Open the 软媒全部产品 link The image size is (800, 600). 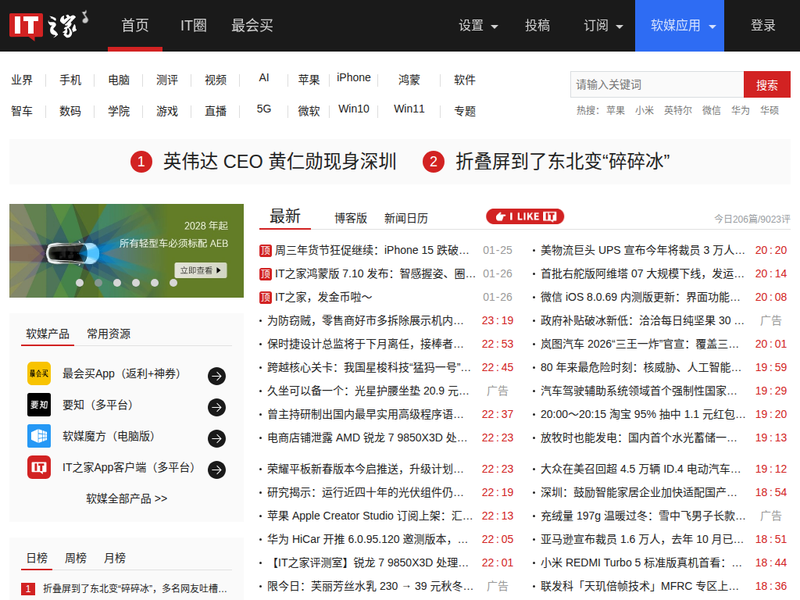point(126,498)
